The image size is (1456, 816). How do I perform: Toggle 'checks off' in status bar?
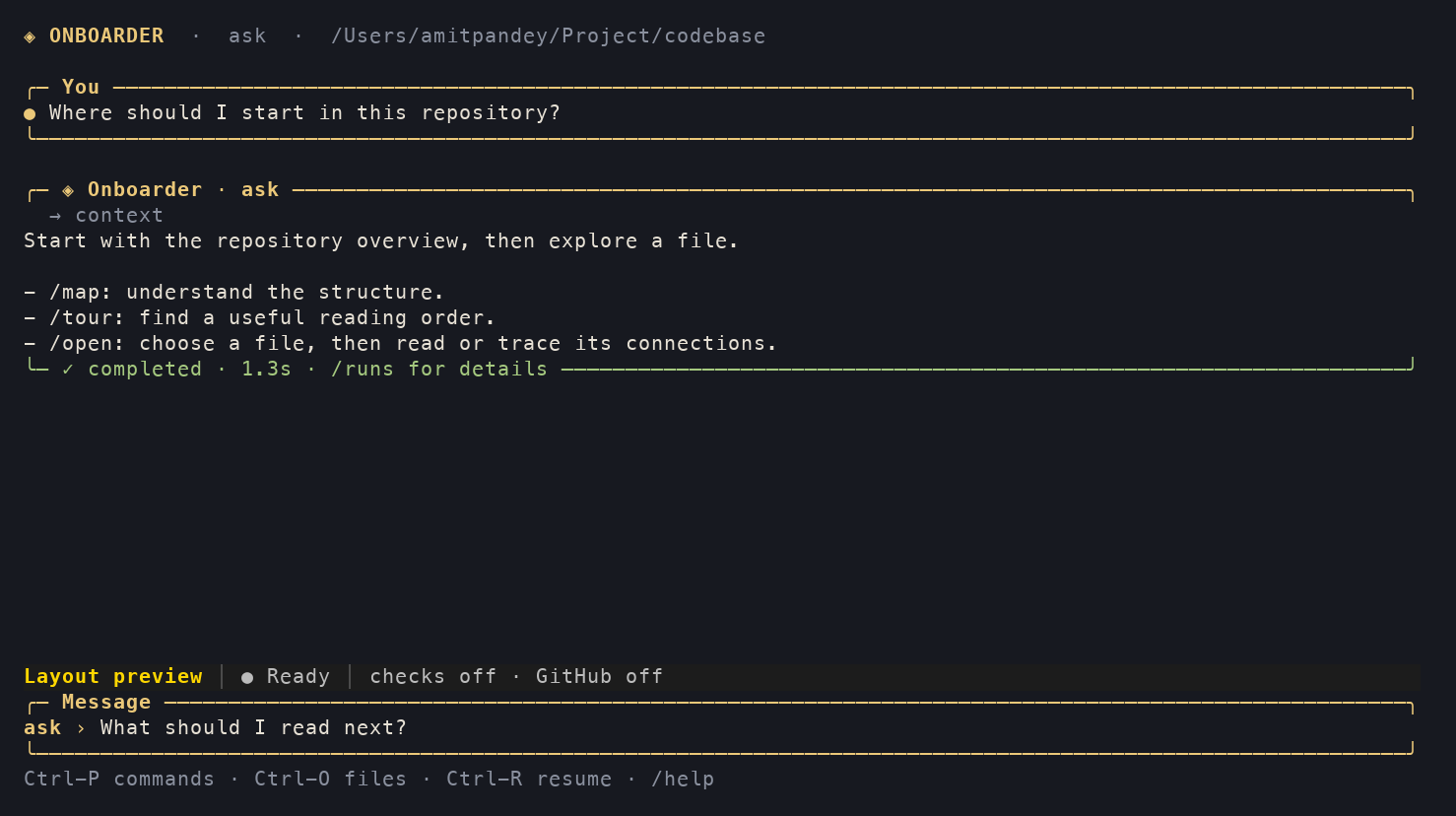click(x=432, y=676)
